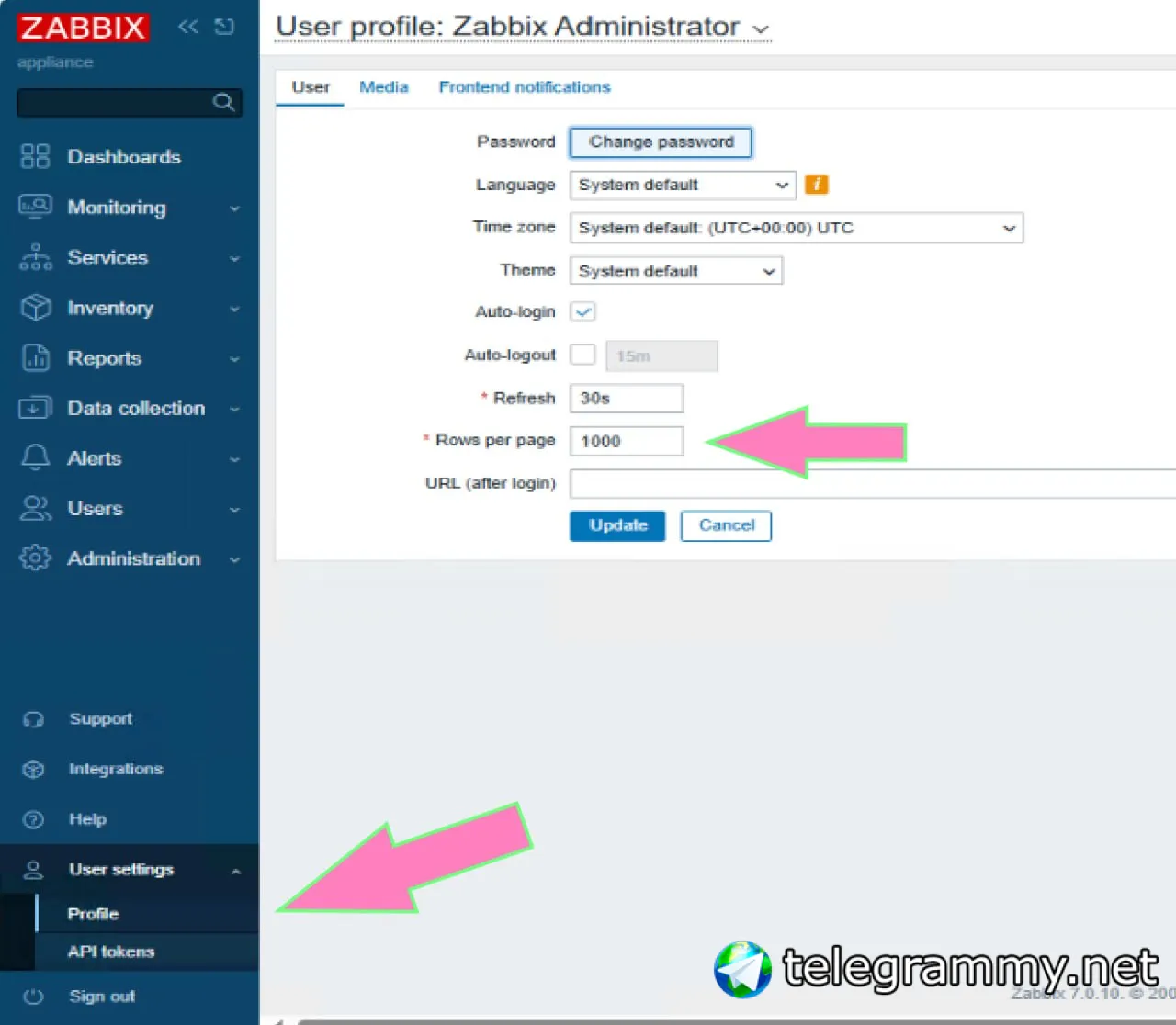Screen dimensions: 1176x1025
Task: Click the User settings person icon
Action: [x=33, y=870]
